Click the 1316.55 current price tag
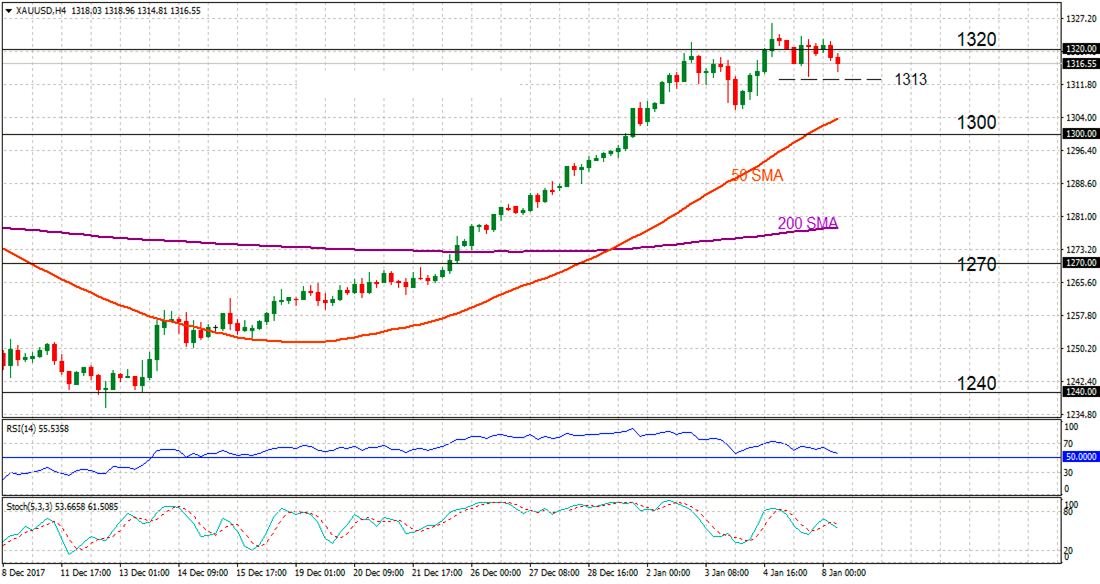This screenshot has width=1100, height=584. [1080, 63]
